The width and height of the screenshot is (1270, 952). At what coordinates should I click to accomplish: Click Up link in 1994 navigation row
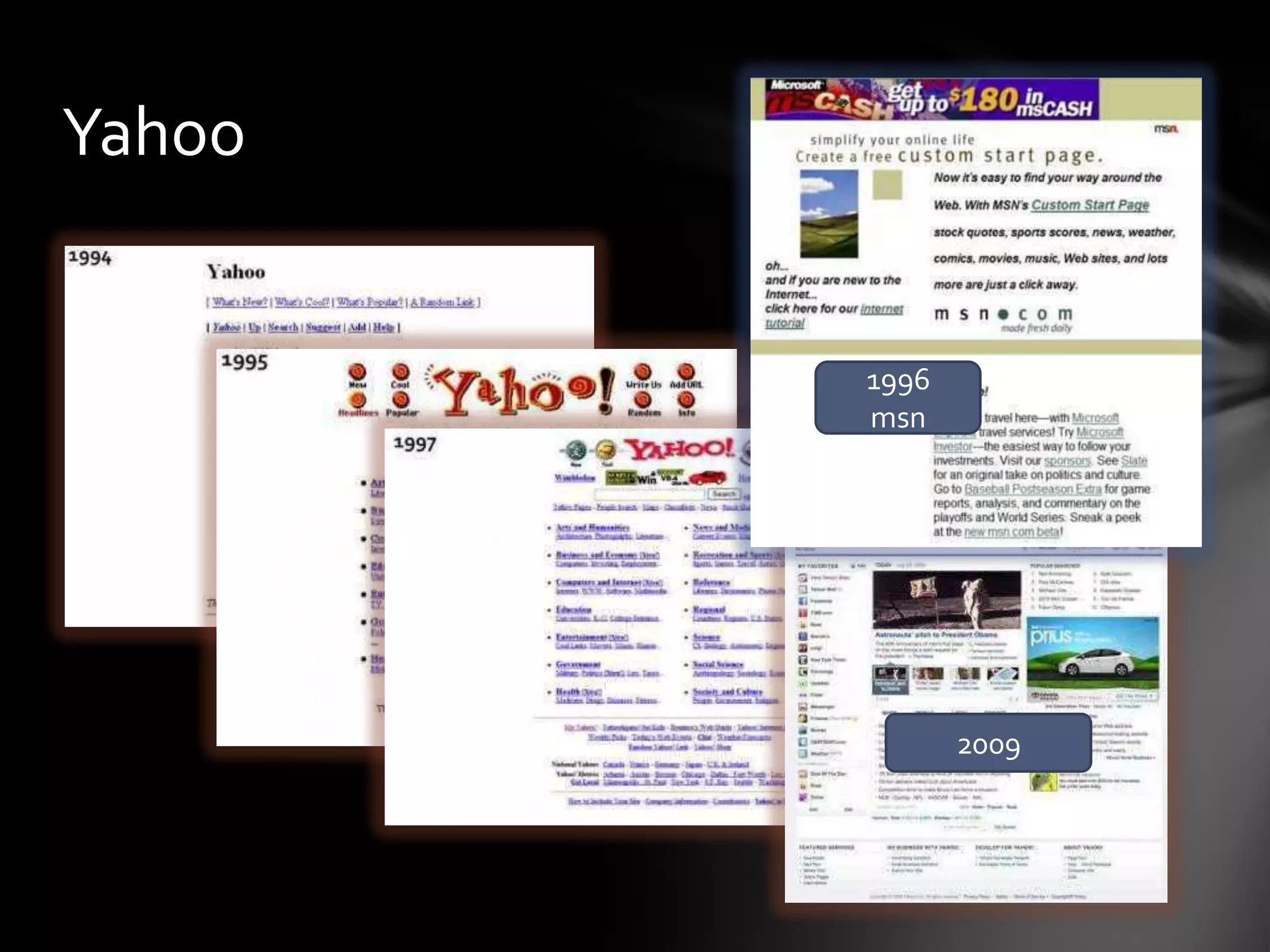pyautogui.click(x=254, y=327)
